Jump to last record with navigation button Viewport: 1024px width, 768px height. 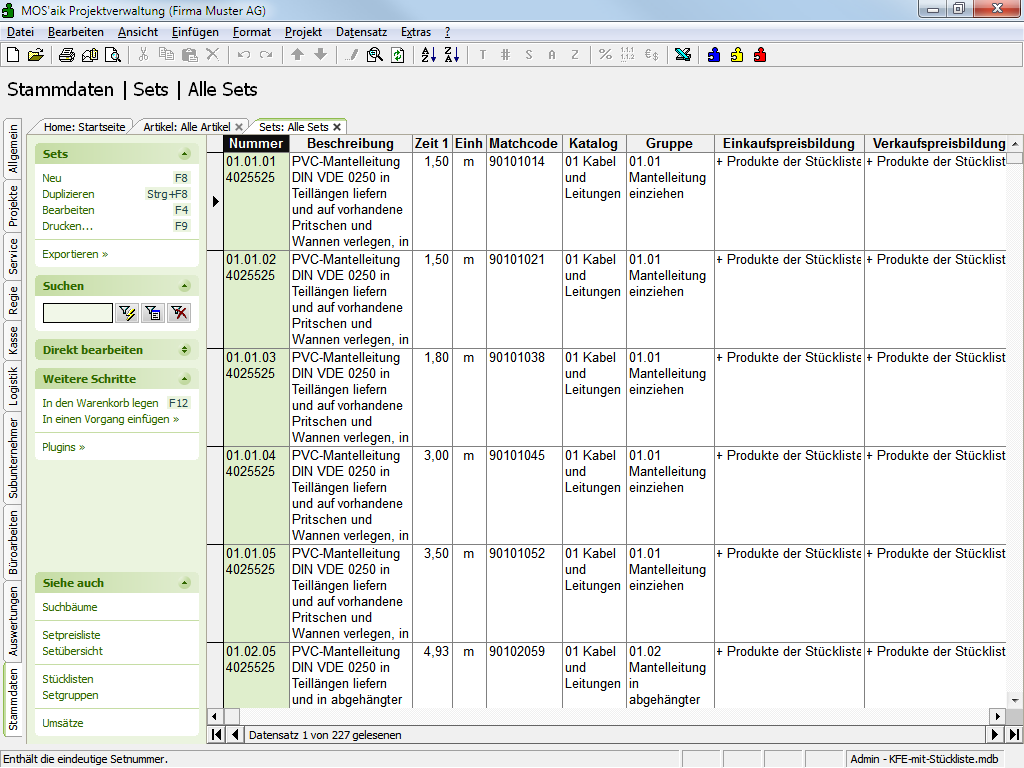coord(1014,735)
